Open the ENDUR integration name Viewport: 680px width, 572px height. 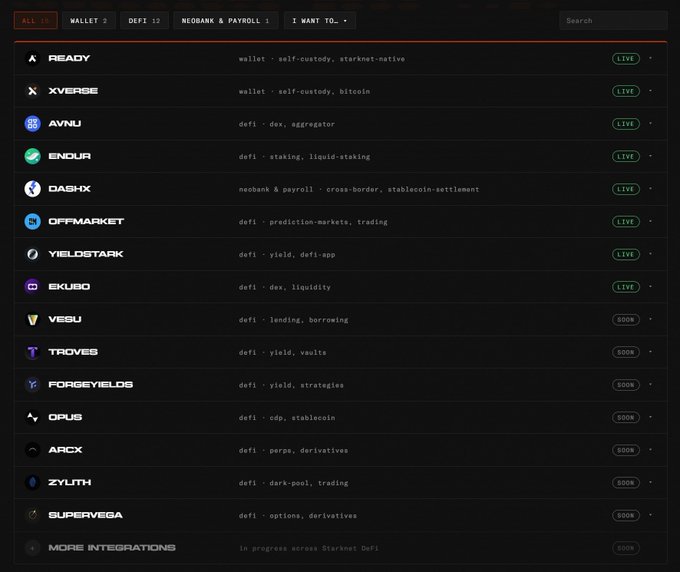coord(69,156)
